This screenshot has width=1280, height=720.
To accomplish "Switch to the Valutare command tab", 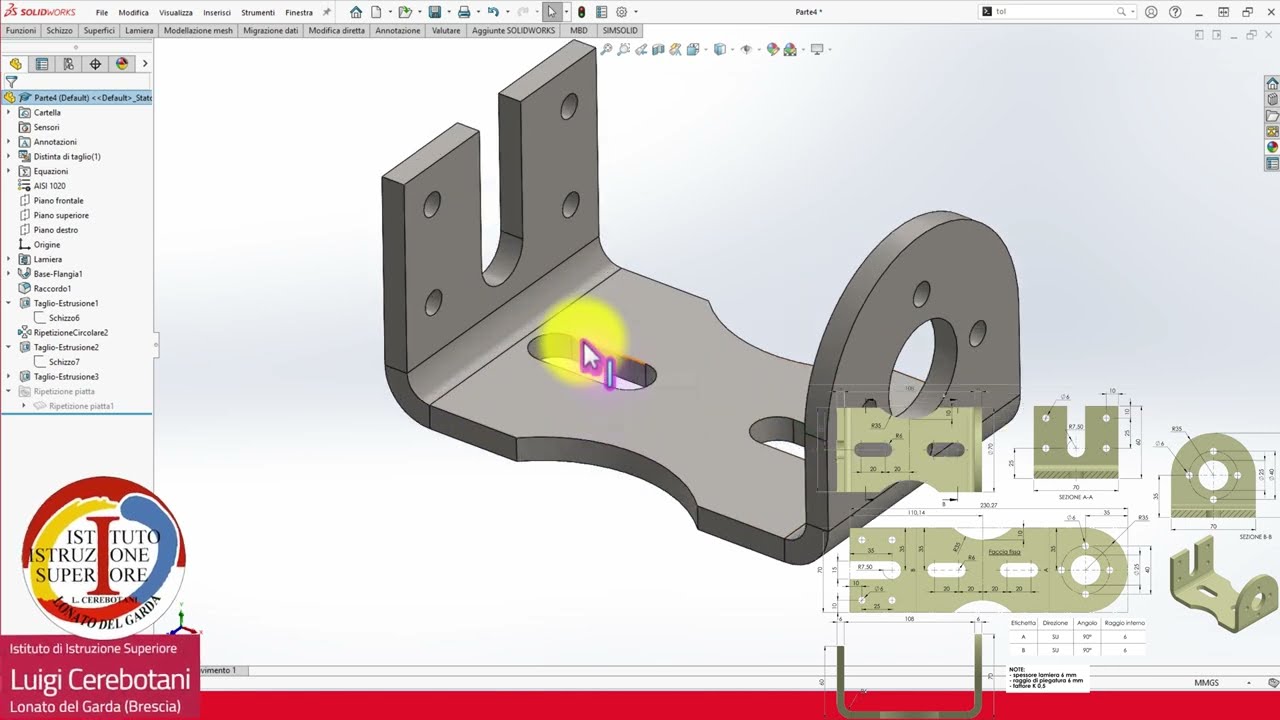I will (x=446, y=31).
